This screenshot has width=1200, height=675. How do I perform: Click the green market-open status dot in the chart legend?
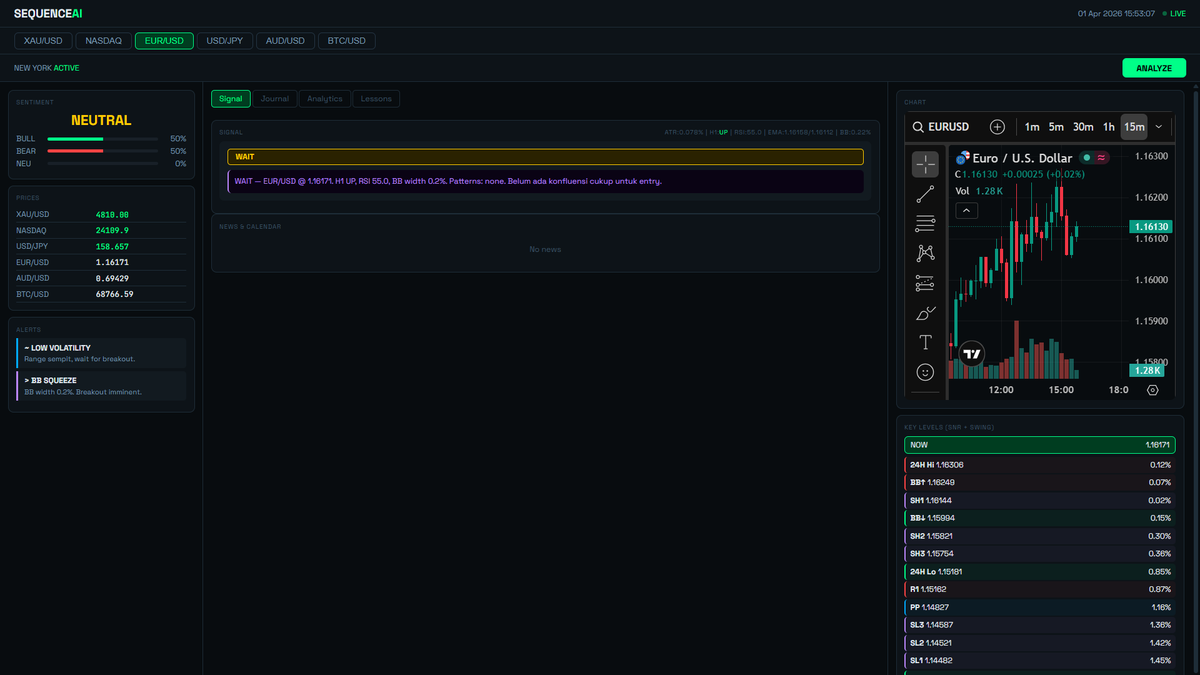(x=1086, y=158)
